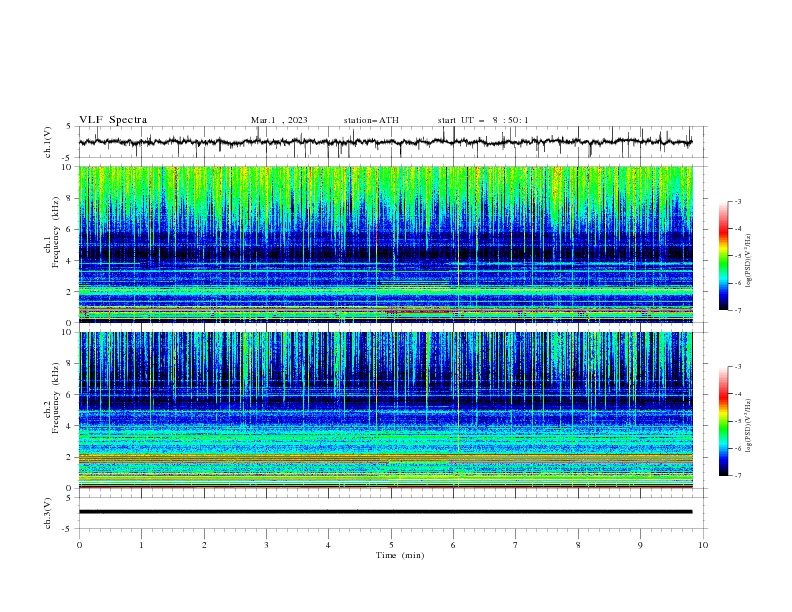Click ch.2 "Frequency (kHz)" axis label
Image resolution: width=792 pixels, height=612 pixels.
pos(56,397)
